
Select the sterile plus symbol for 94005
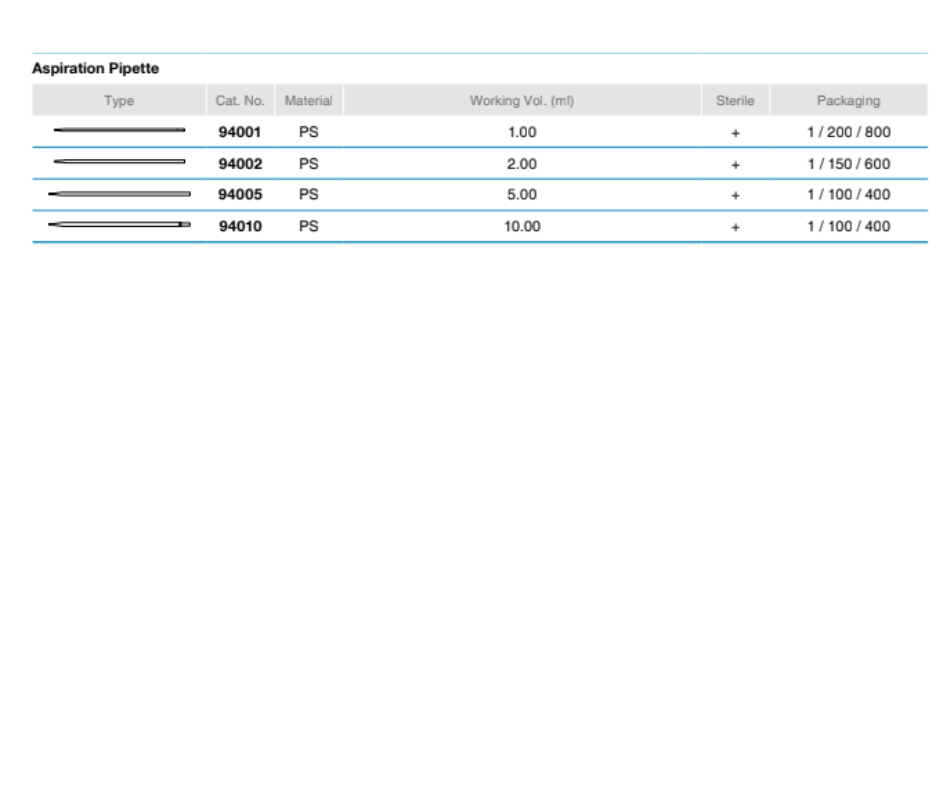[735, 196]
